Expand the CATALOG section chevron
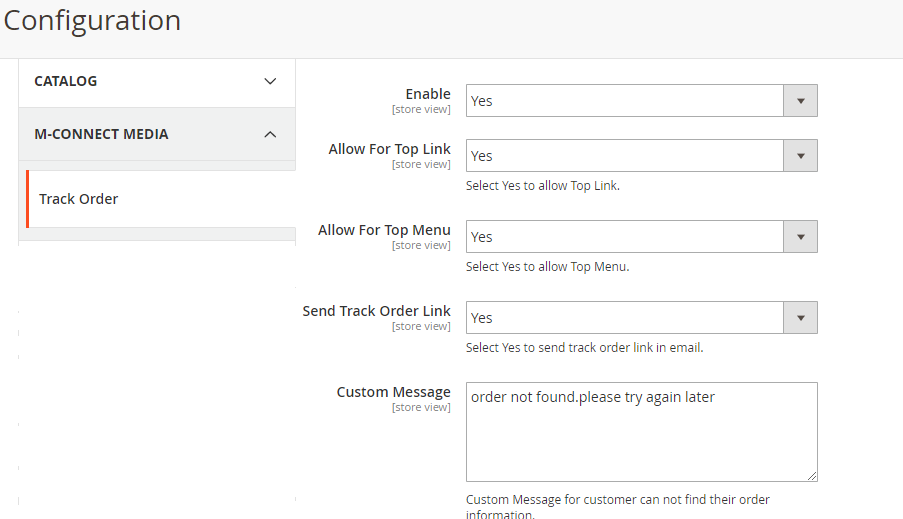903x519 pixels. 270,81
